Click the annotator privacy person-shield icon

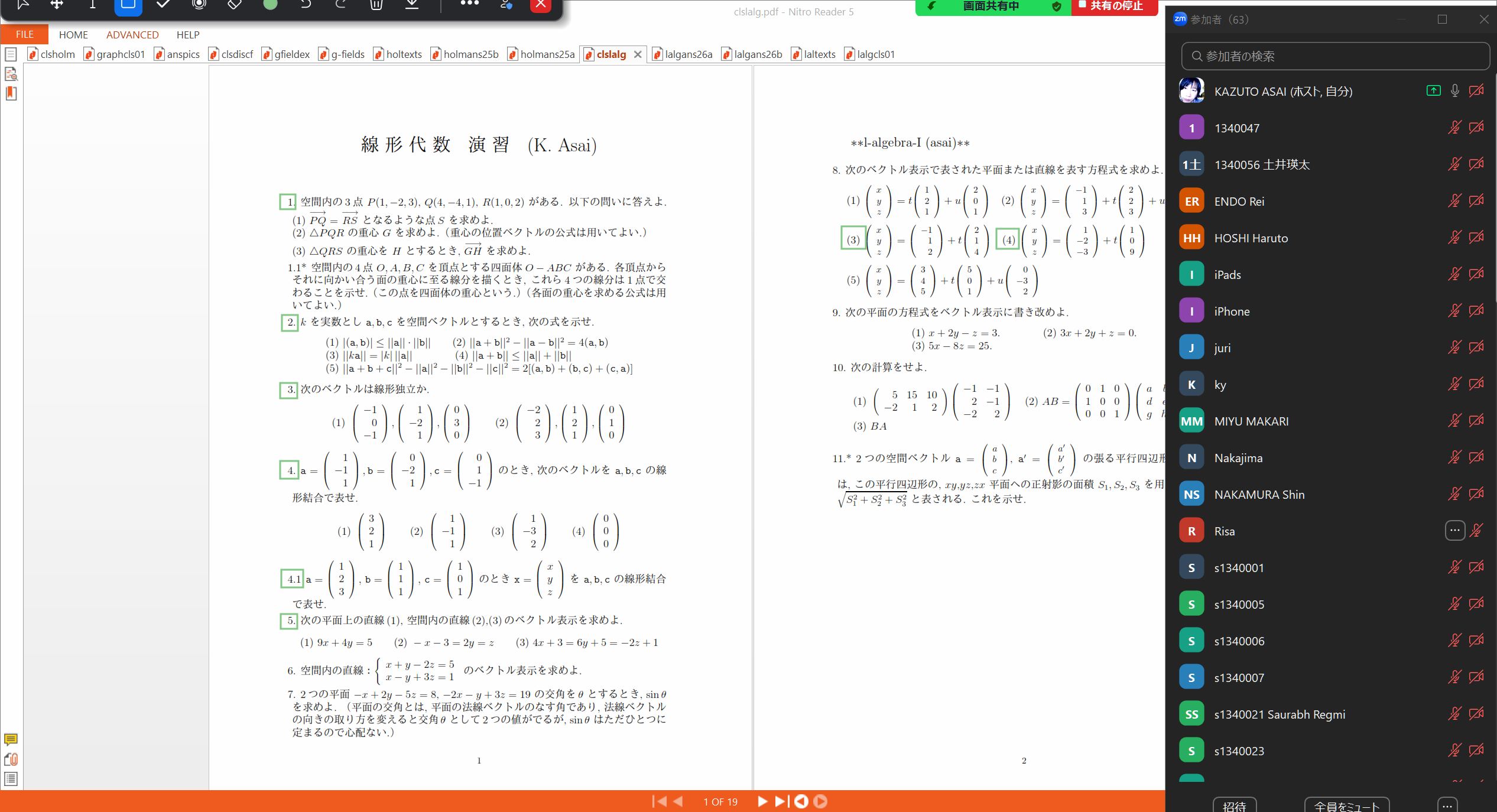[506, 5]
